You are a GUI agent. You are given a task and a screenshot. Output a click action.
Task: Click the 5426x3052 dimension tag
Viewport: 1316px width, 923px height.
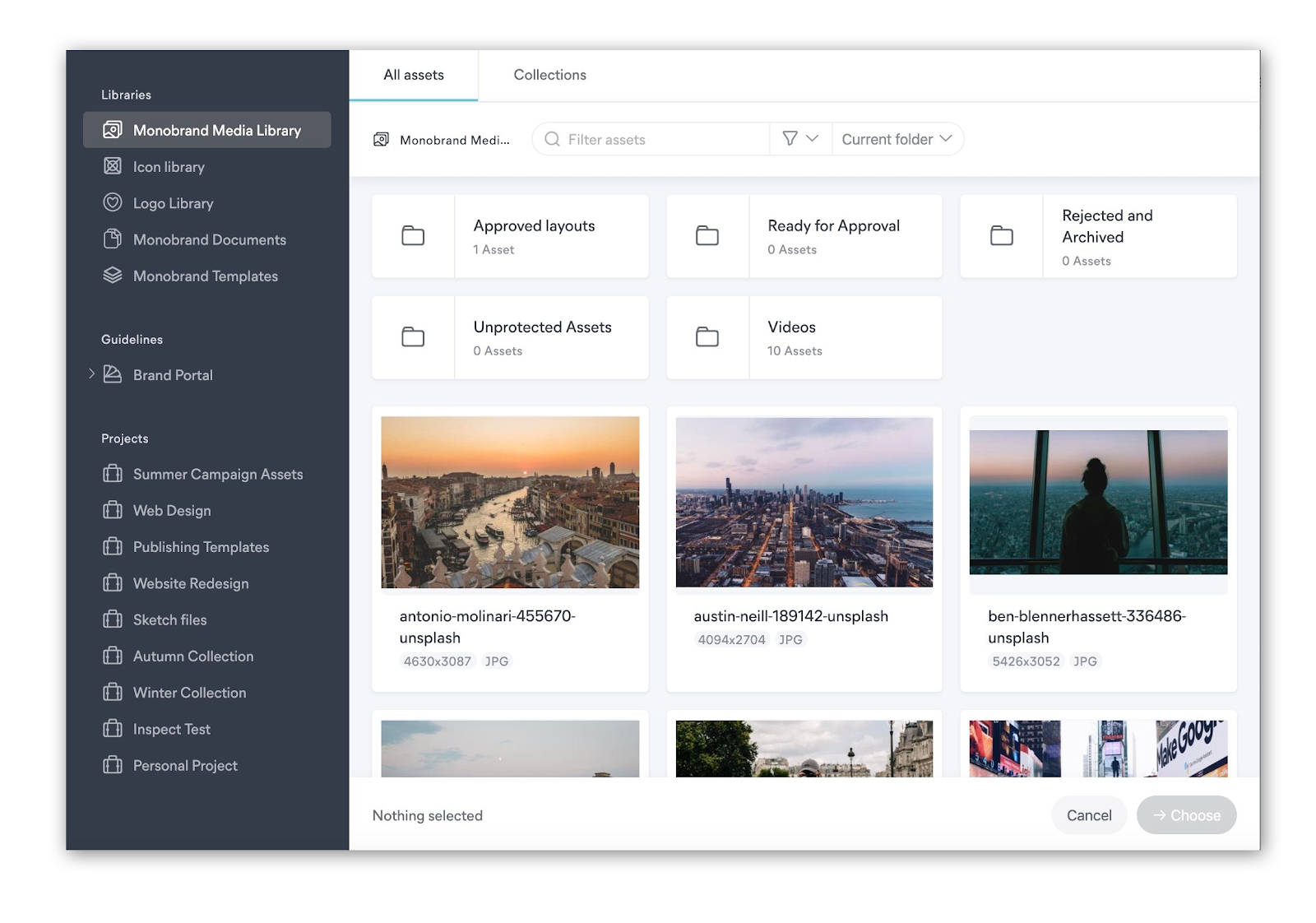[x=1026, y=661]
